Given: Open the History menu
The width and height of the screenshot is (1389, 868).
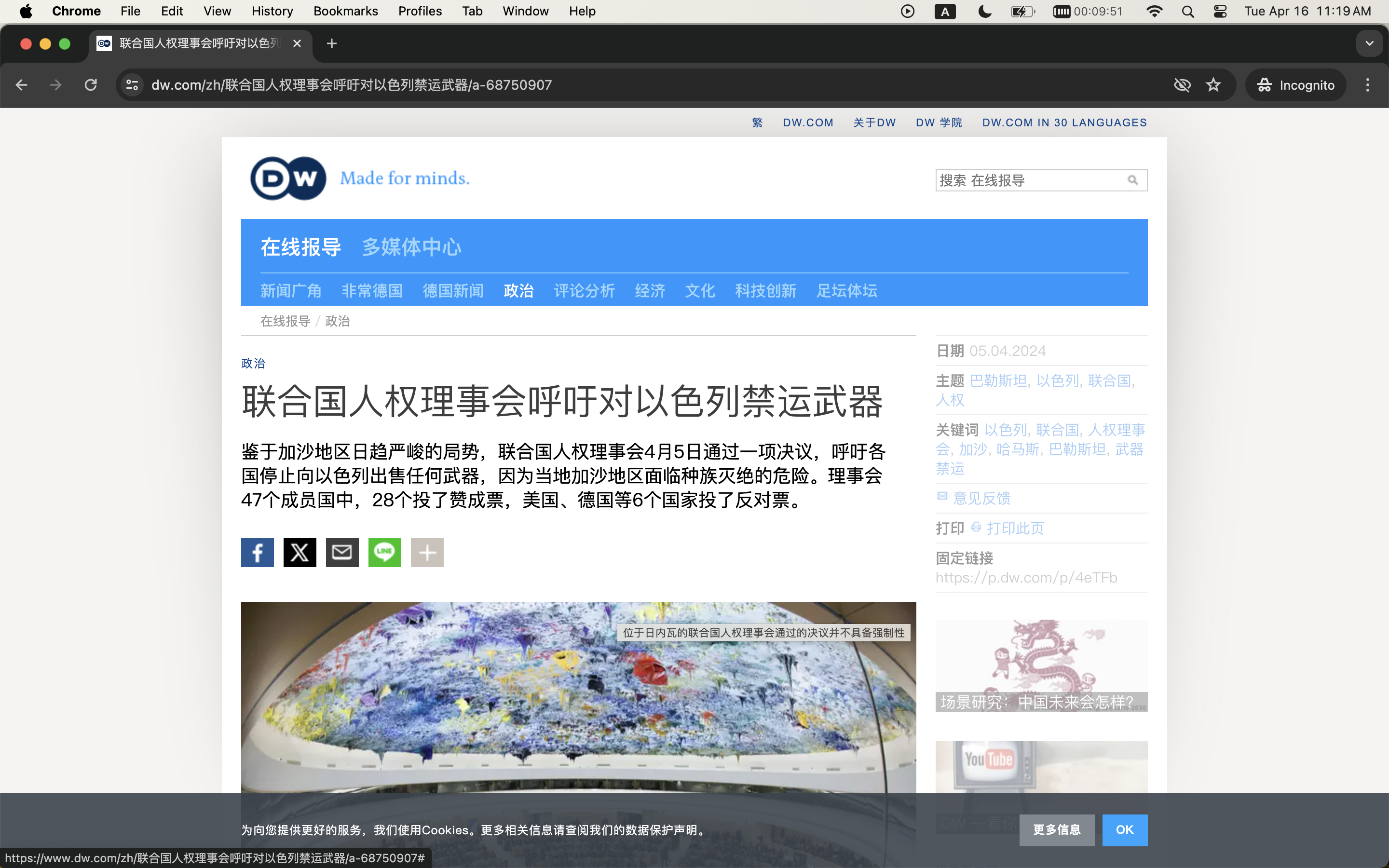Looking at the screenshot, I should click(272, 11).
